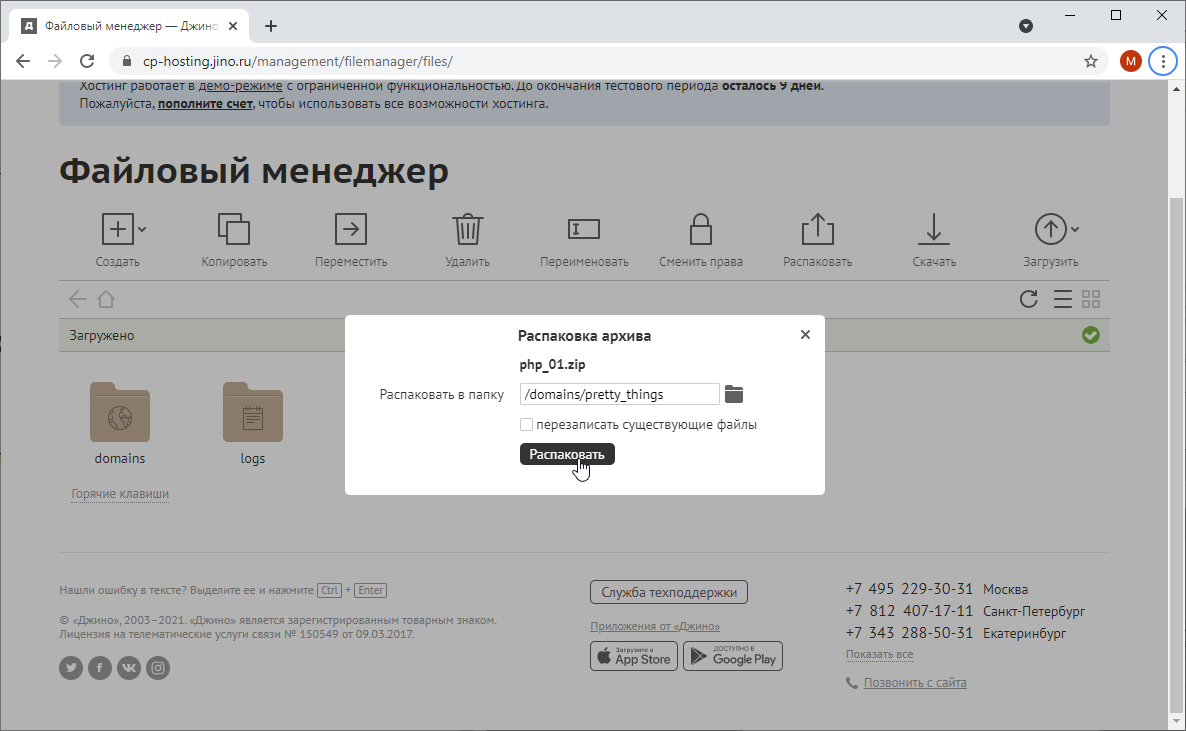Click the Move (Переместить) toolbar icon
1186x731 pixels.
(x=350, y=230)
